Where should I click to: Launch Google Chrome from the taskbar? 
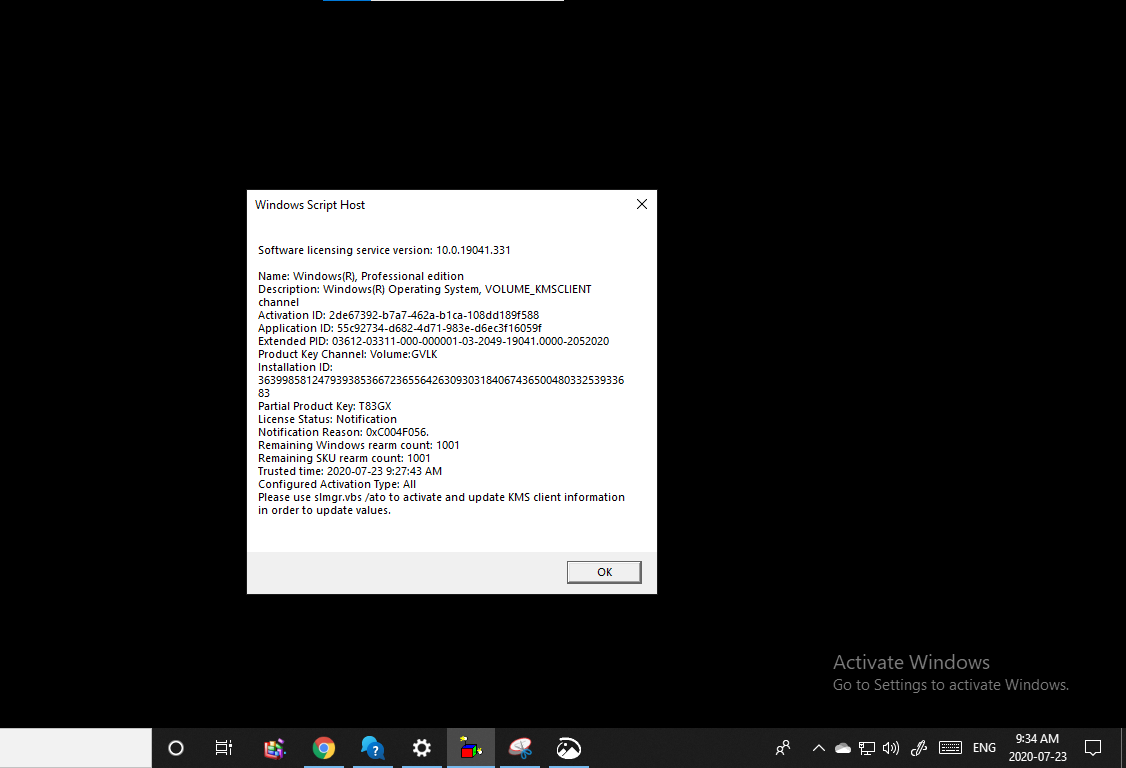click(x=324, y=749)
